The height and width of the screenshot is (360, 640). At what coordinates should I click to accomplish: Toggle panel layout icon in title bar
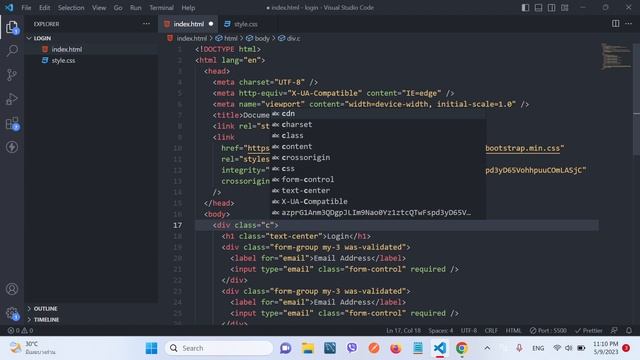[x=538, y=7]
